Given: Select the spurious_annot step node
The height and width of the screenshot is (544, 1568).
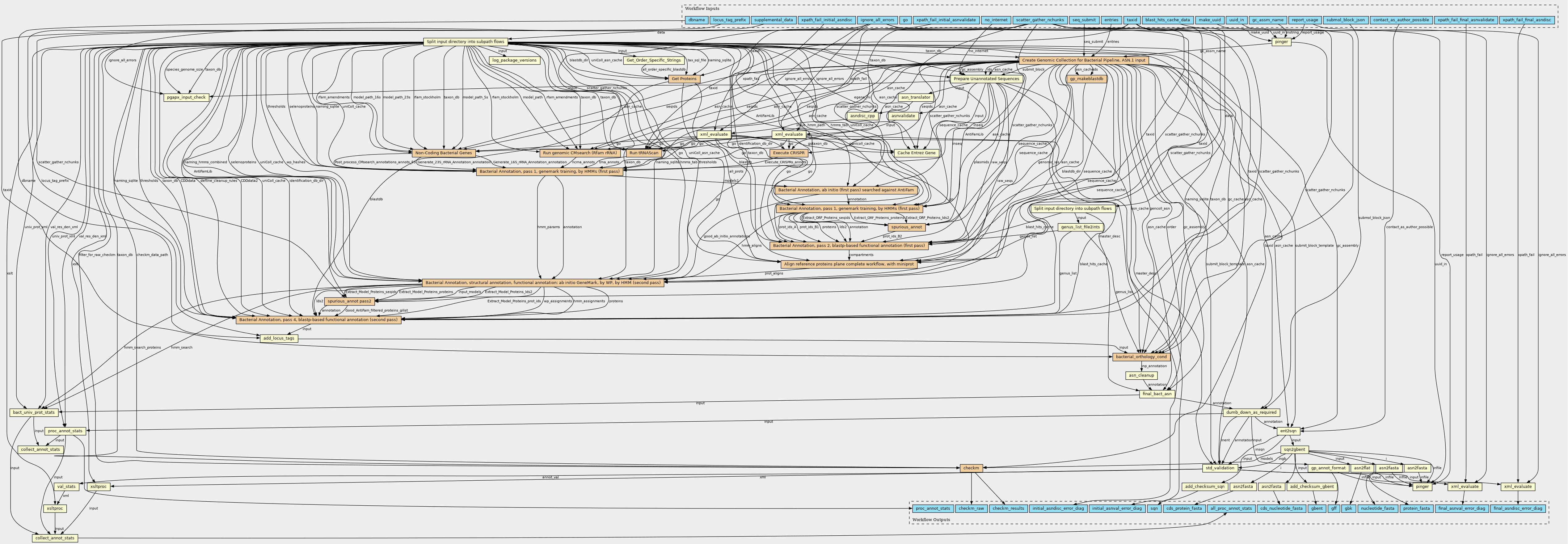Looking at the screenshot, I should click(x=907, y=227).
